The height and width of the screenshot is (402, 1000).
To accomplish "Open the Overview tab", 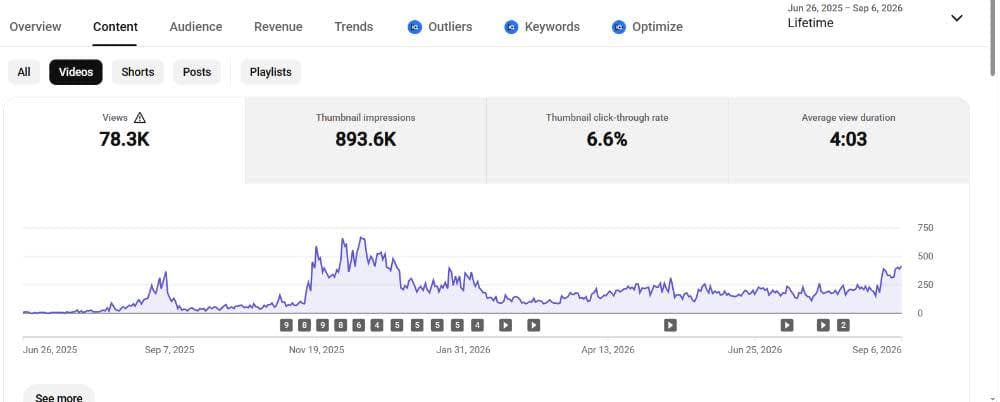I will 35,27.
